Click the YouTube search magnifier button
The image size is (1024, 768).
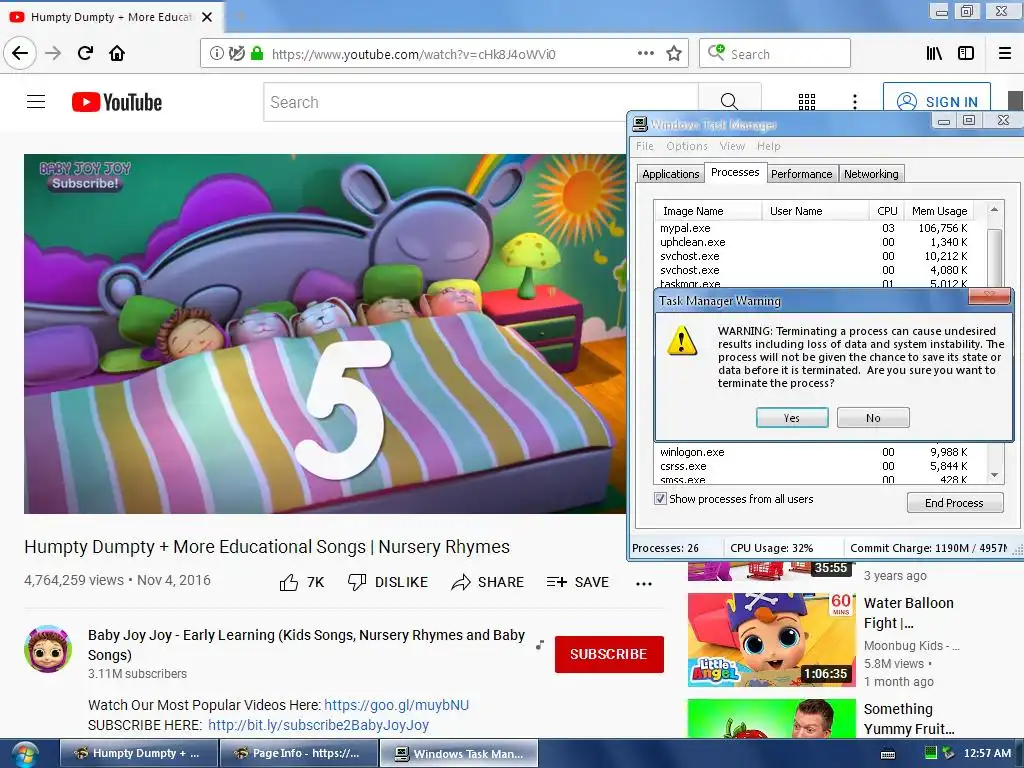(x=729, y=102)
